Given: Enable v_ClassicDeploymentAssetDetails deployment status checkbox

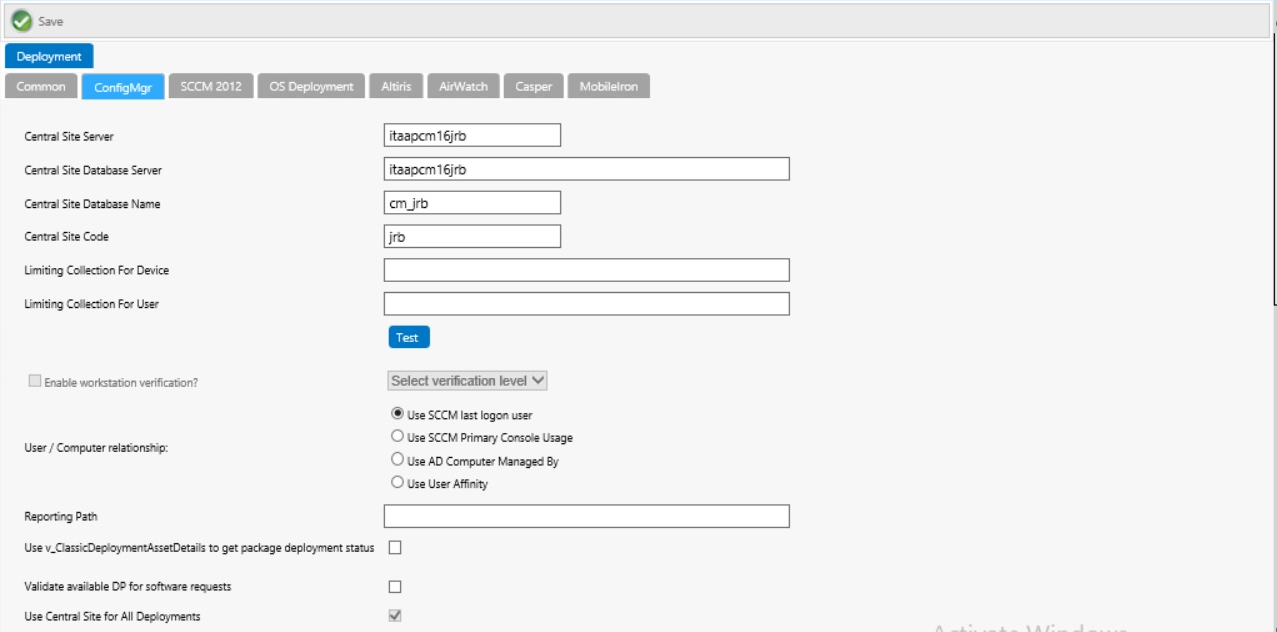Looking at the screenshot, I should [395, 547].
